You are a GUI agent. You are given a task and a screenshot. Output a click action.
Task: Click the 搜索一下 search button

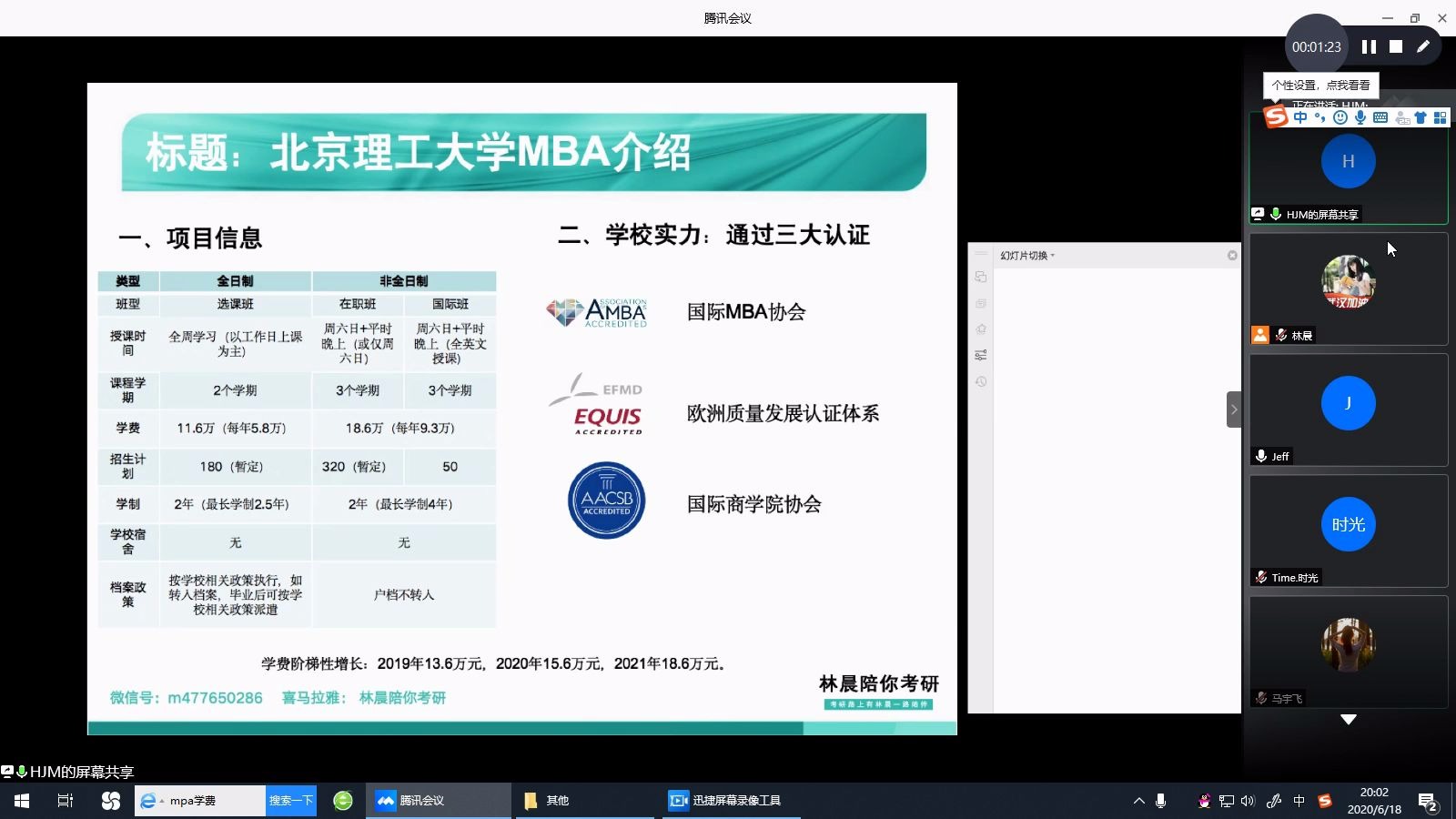tap(291, 801)
